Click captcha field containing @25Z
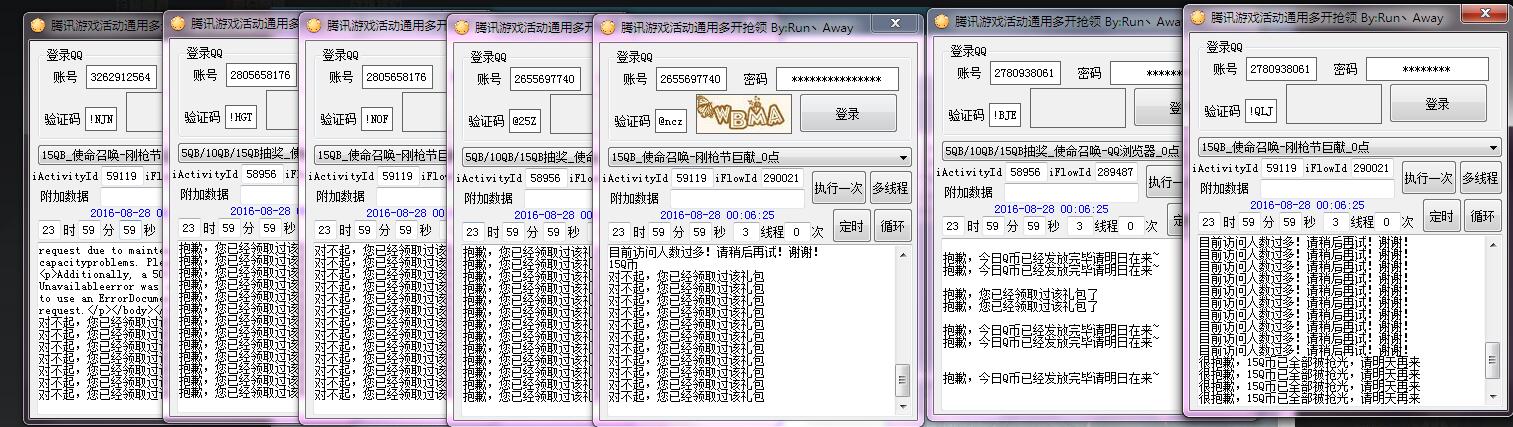The height and width of the screenshot is (427, 1513). 525,120
